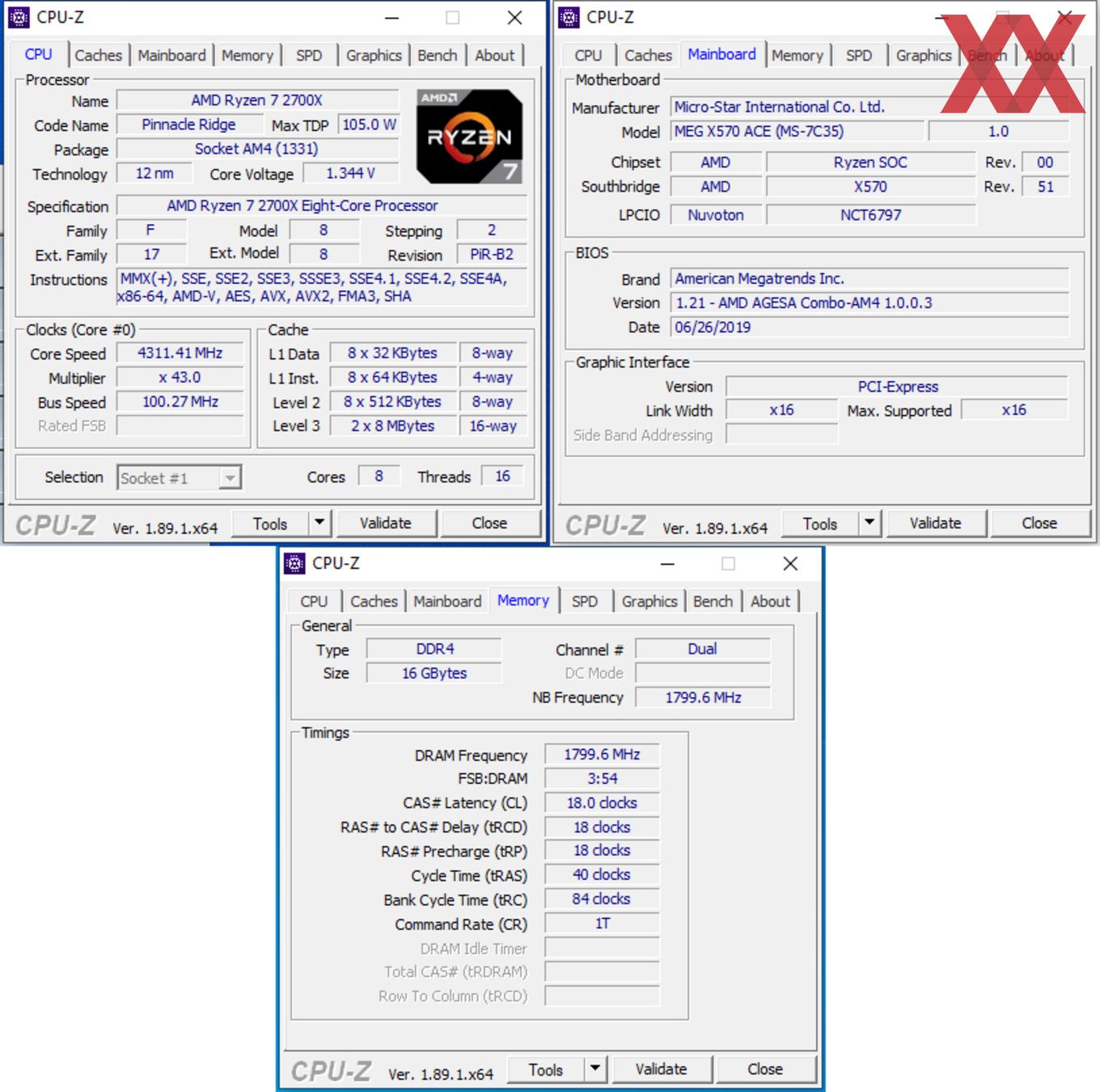Click FSB:DRAM value '3:54'
This screenshot has width=1100, height=1092.
602,779
